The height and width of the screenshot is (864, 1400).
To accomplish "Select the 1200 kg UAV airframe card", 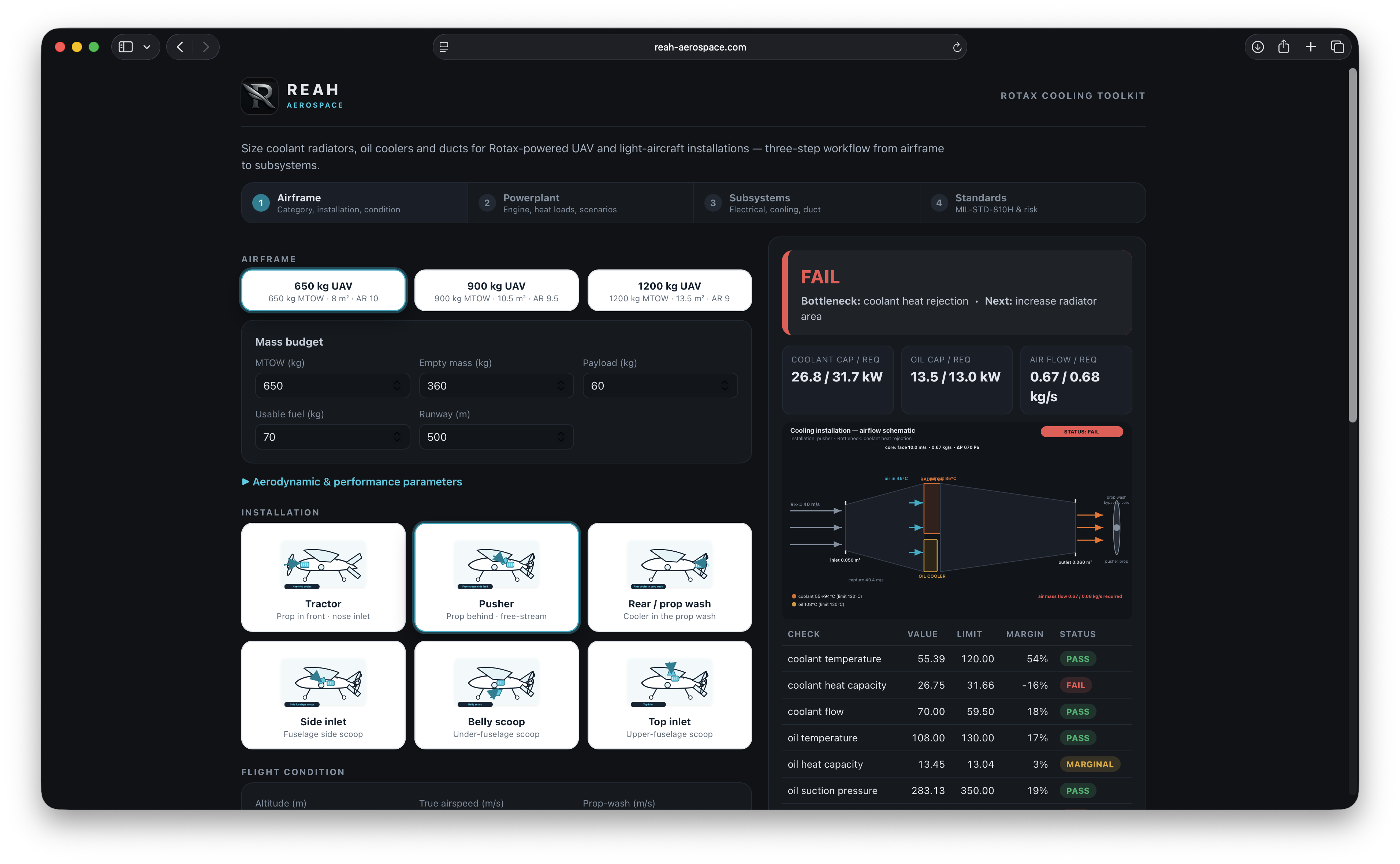I will tap(669, 290).
